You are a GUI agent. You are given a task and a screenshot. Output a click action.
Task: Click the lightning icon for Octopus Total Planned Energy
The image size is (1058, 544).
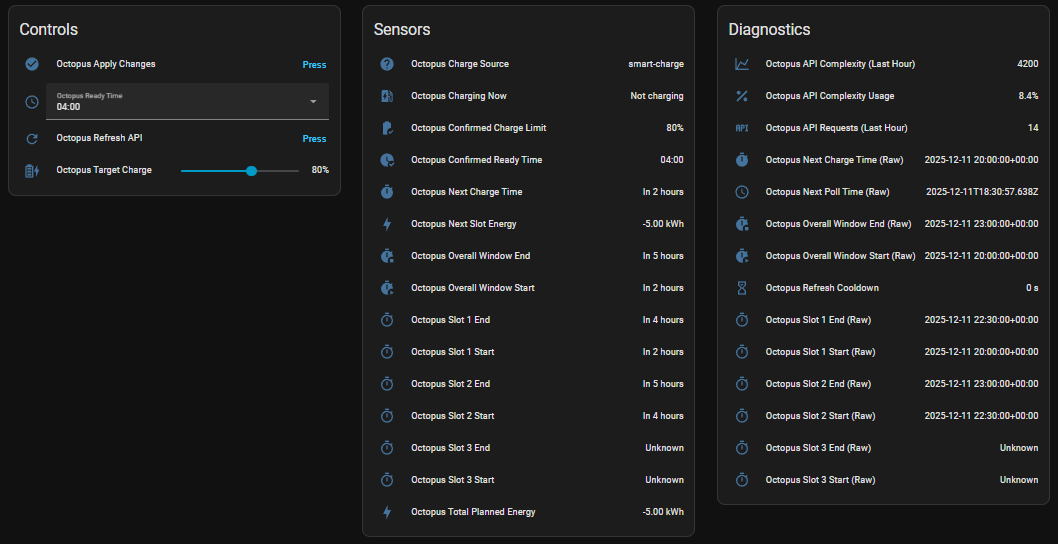pyautogui.click(x=387, y=512)
